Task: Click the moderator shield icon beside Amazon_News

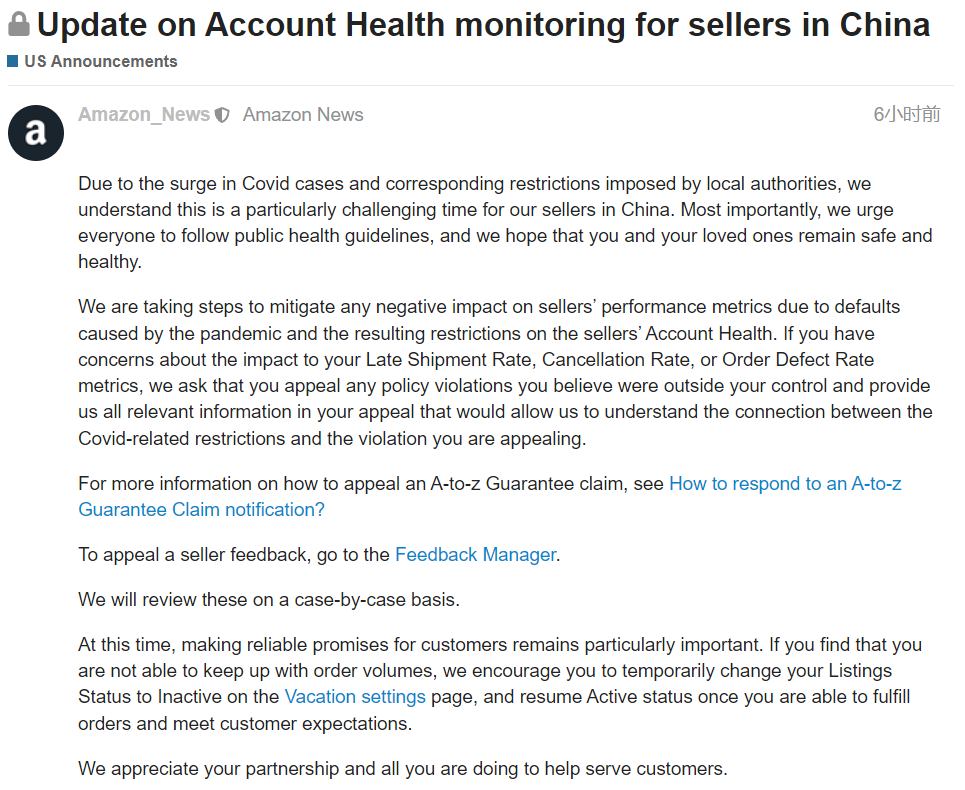Action: [222, 115]
